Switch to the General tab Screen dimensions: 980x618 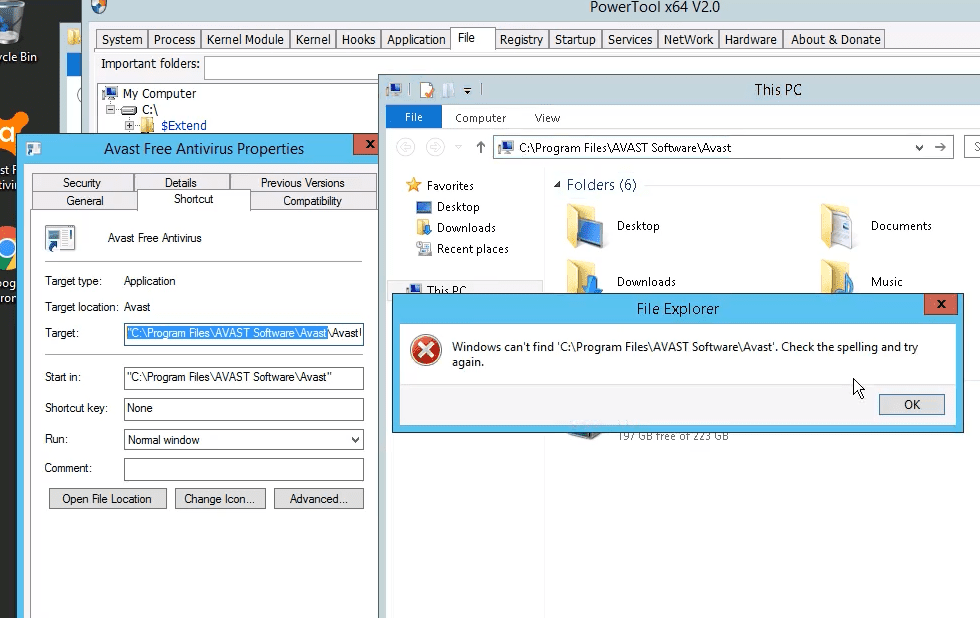[84, 201]
